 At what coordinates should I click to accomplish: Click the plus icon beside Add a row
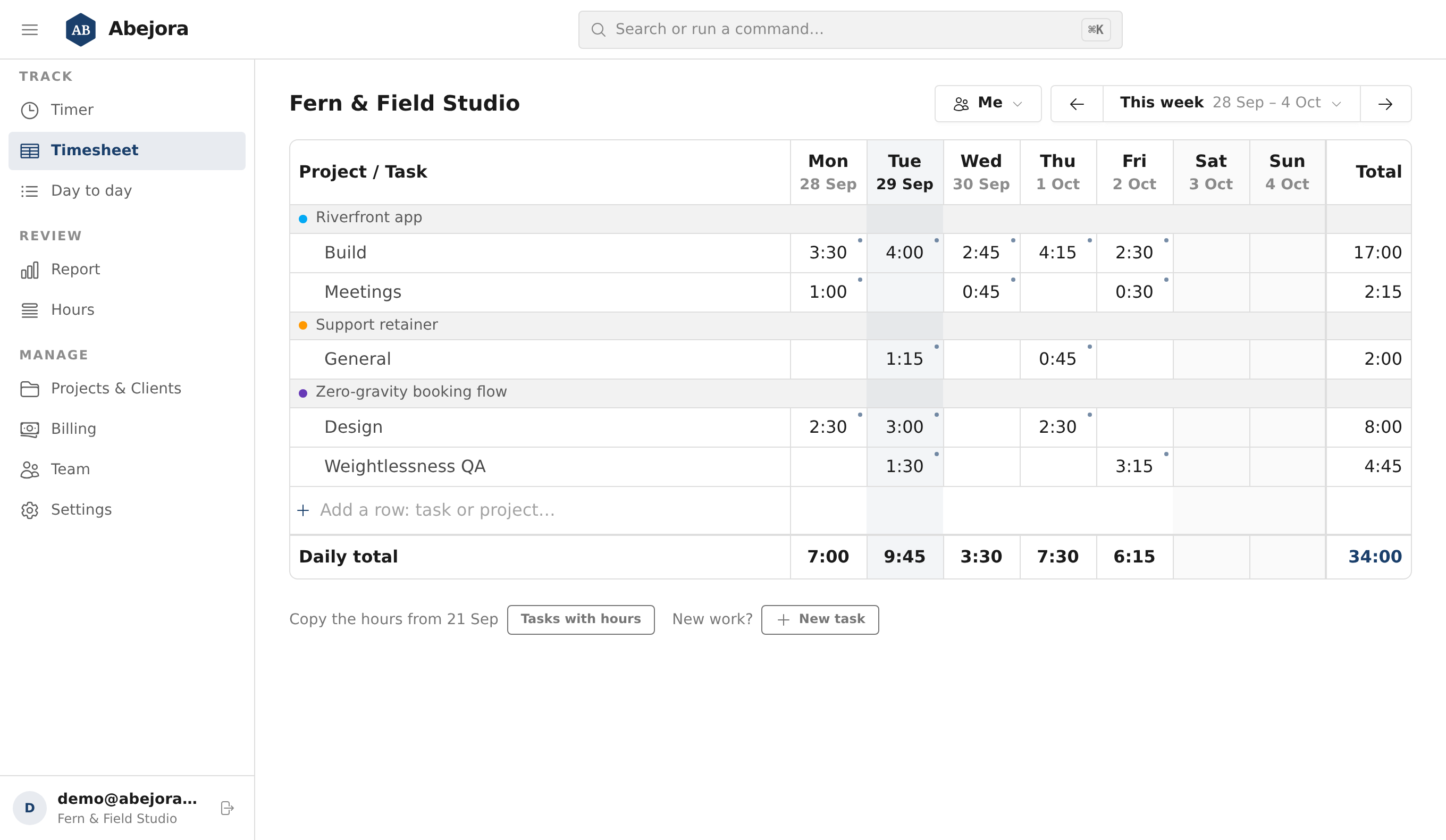(x=303, y=510)
